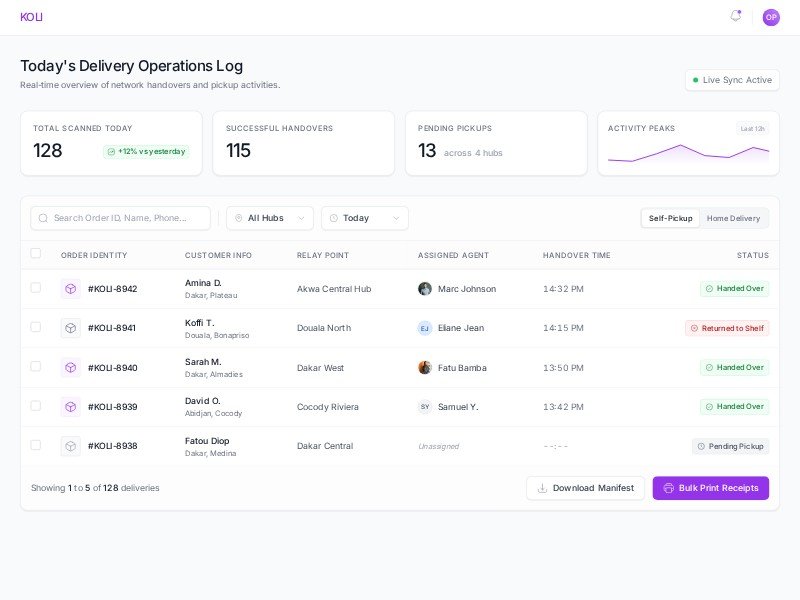Click the Download Manifest button
Screen dimensions: 800x600
coord(585,488)
